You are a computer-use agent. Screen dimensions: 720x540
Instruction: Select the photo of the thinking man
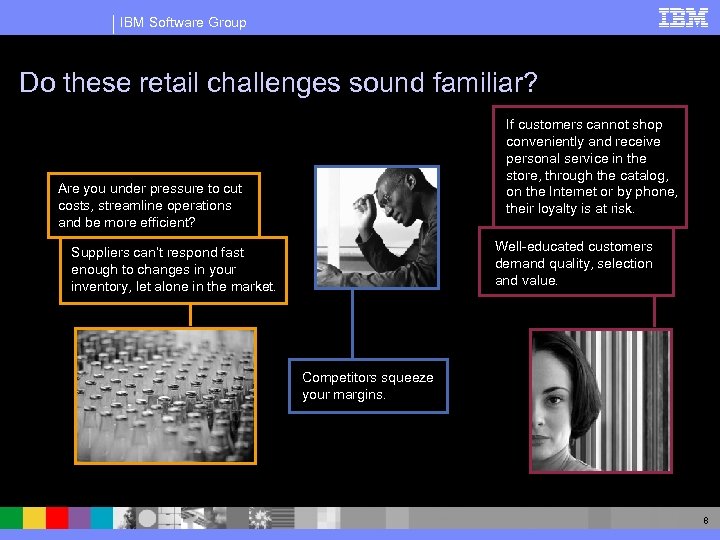point(377,227)
